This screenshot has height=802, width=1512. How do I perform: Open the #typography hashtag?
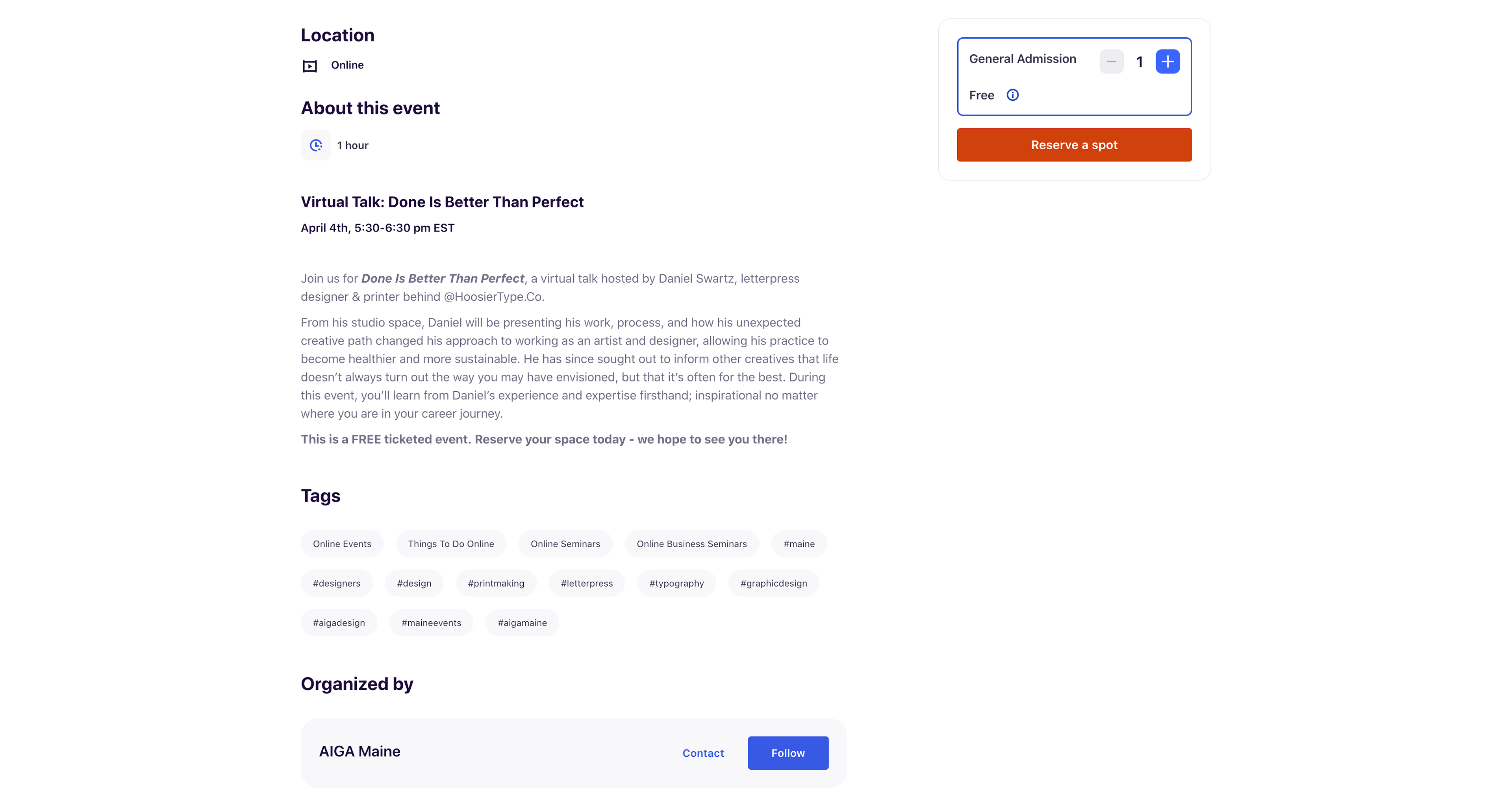pos(676,583)
